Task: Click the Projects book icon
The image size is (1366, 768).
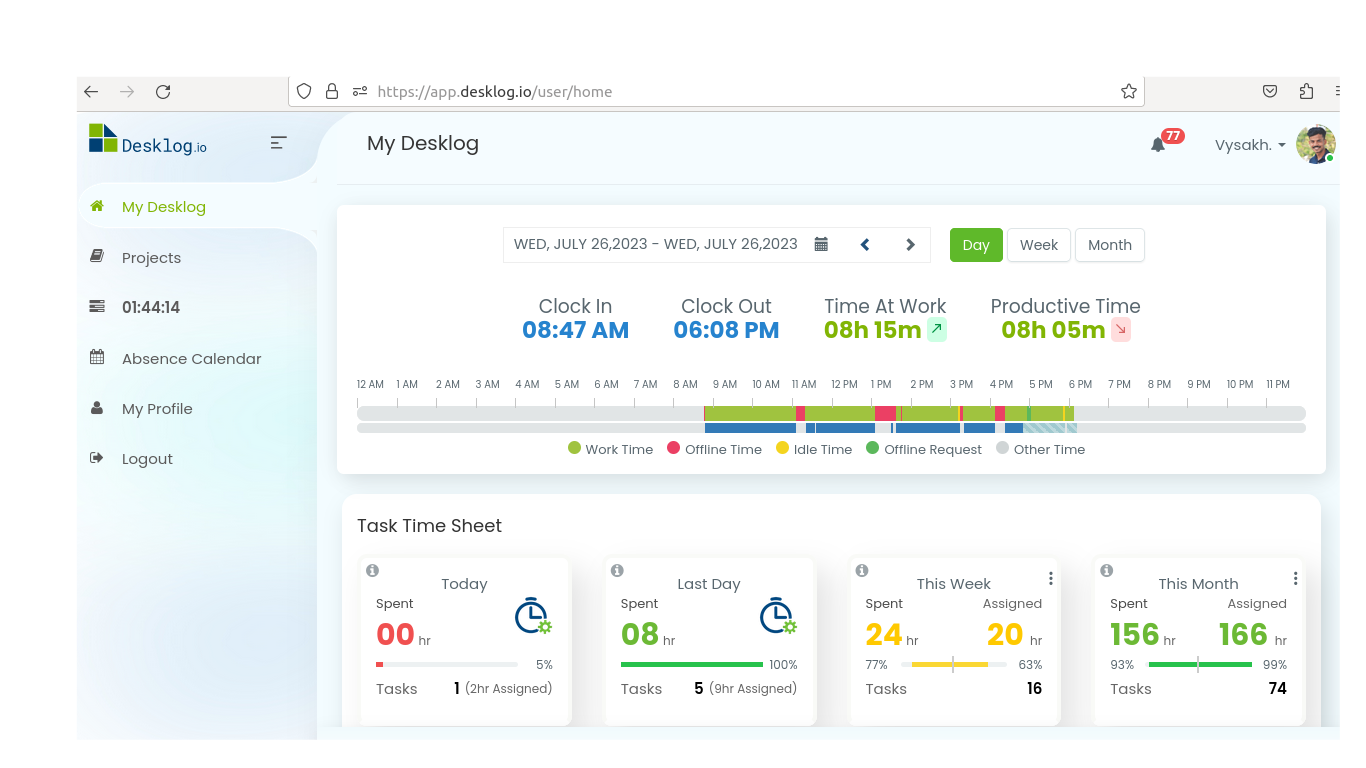Action: (x=96, y=257)
